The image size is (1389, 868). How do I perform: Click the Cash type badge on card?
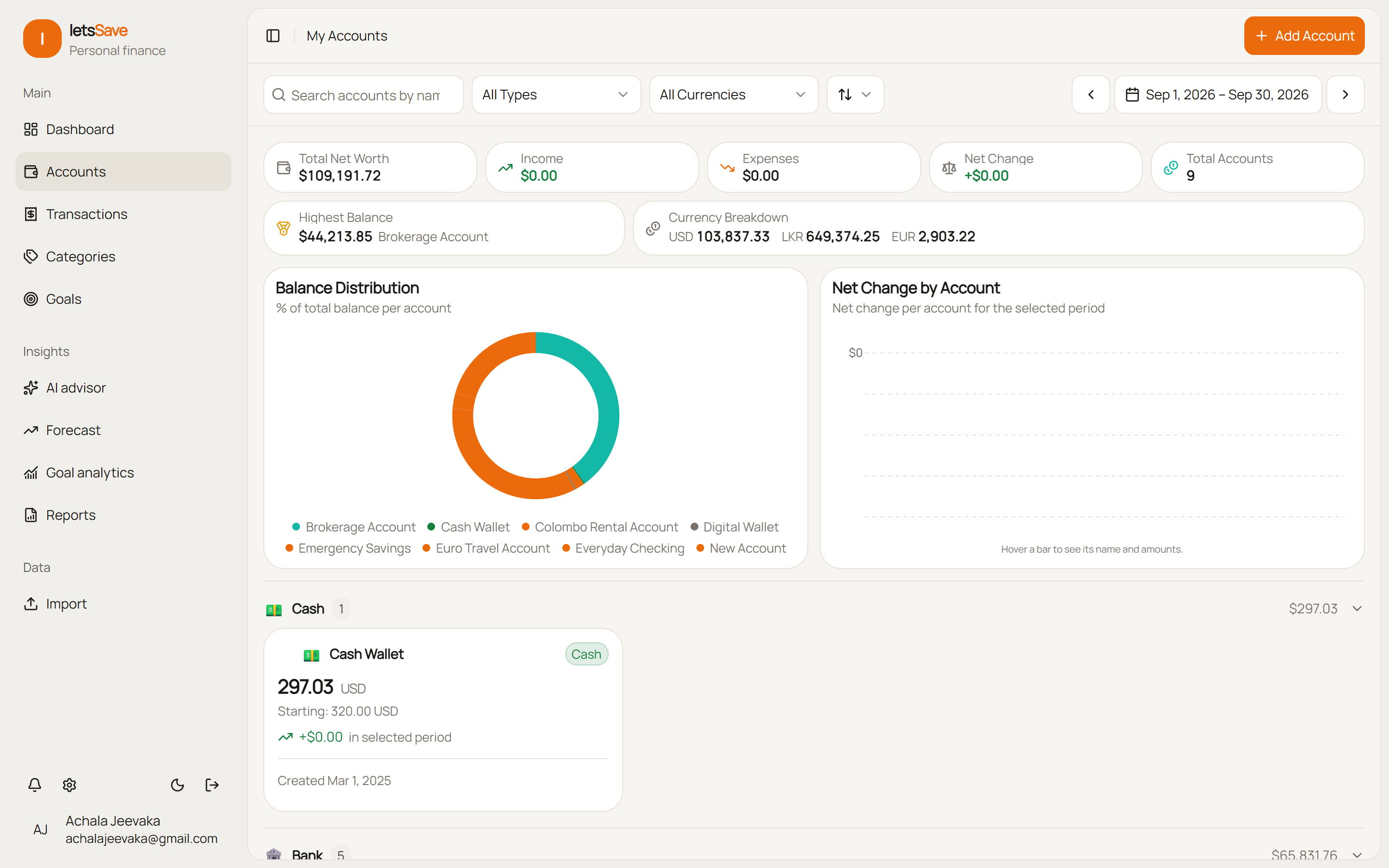[x=586, y=654]
